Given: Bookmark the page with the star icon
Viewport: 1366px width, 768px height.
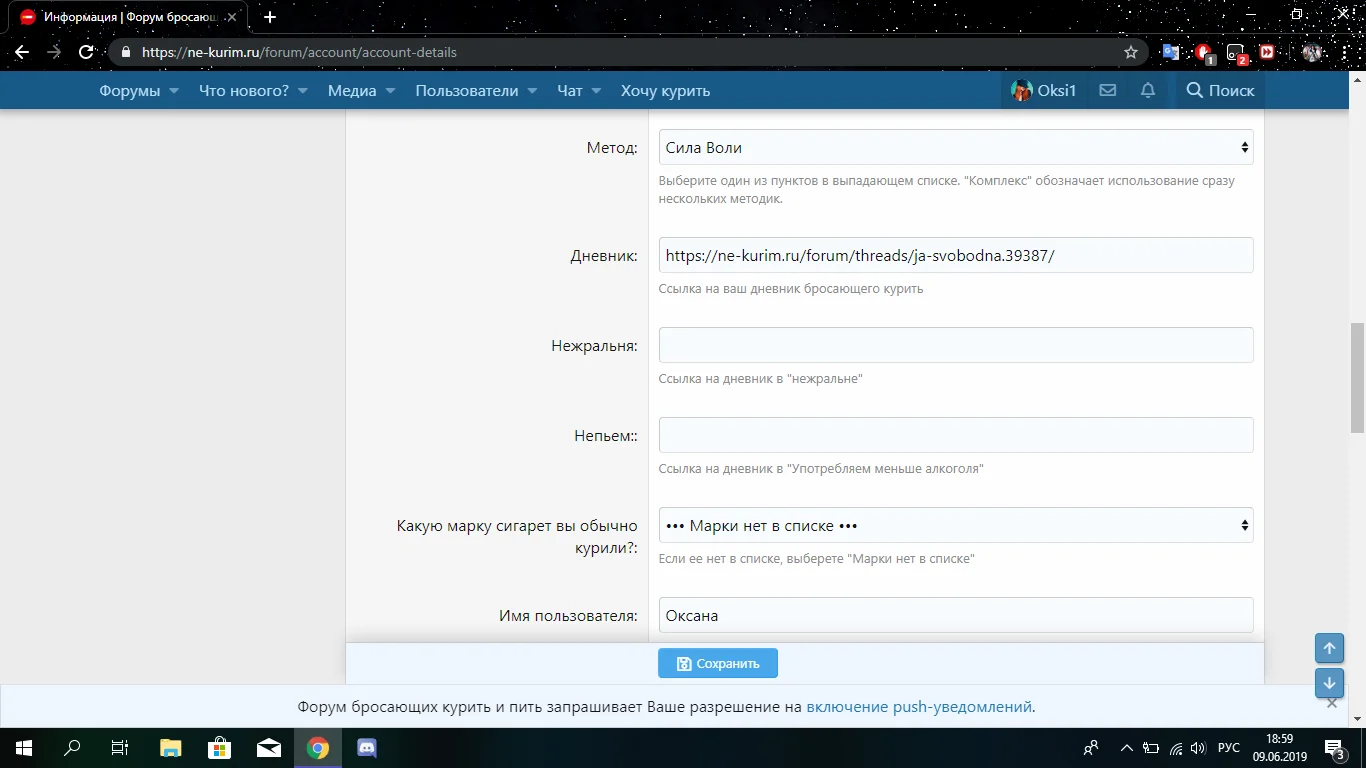Looking at the screenshot, I should [1131, 52].
